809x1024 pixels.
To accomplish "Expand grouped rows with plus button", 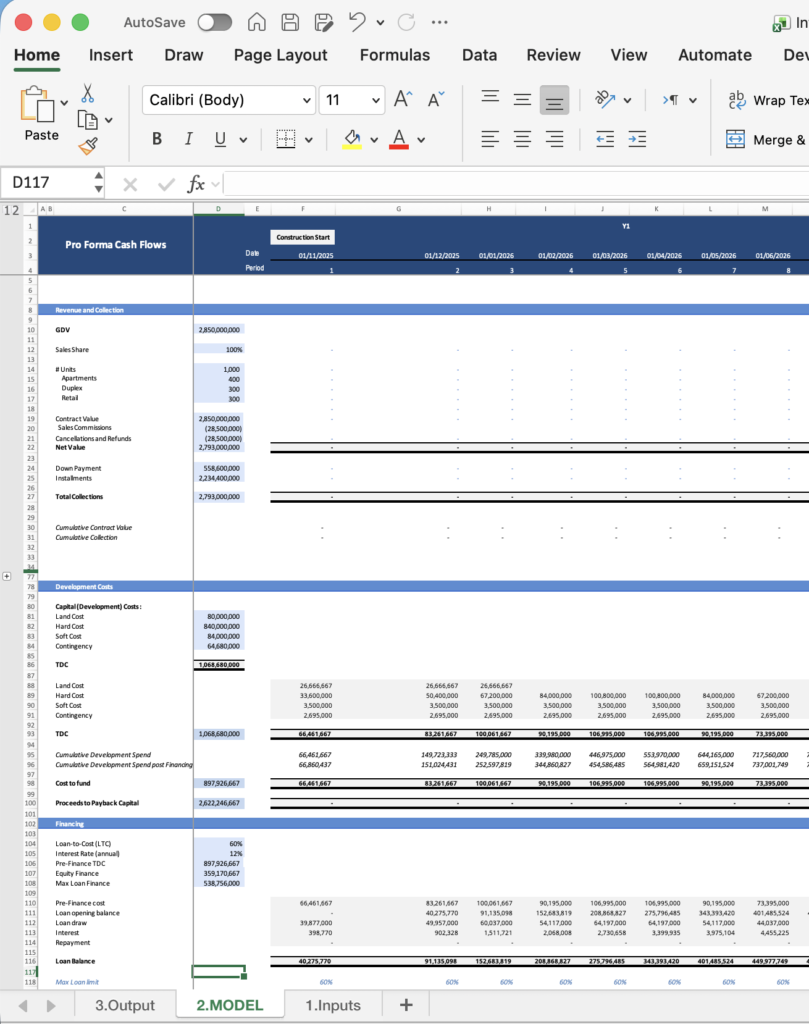I will point(8,577).
